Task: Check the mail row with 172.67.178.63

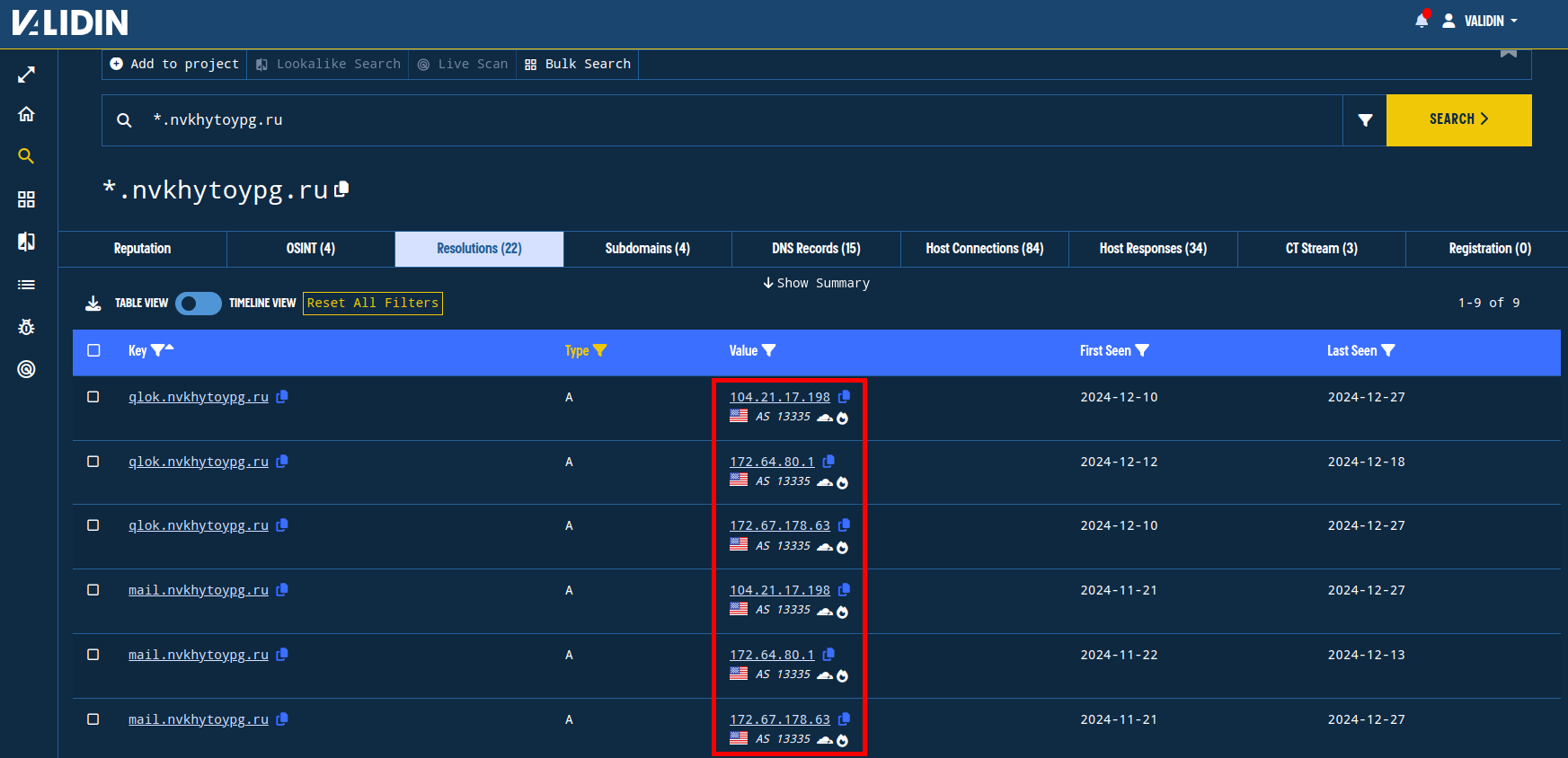Action: click(x=93, y=719)
